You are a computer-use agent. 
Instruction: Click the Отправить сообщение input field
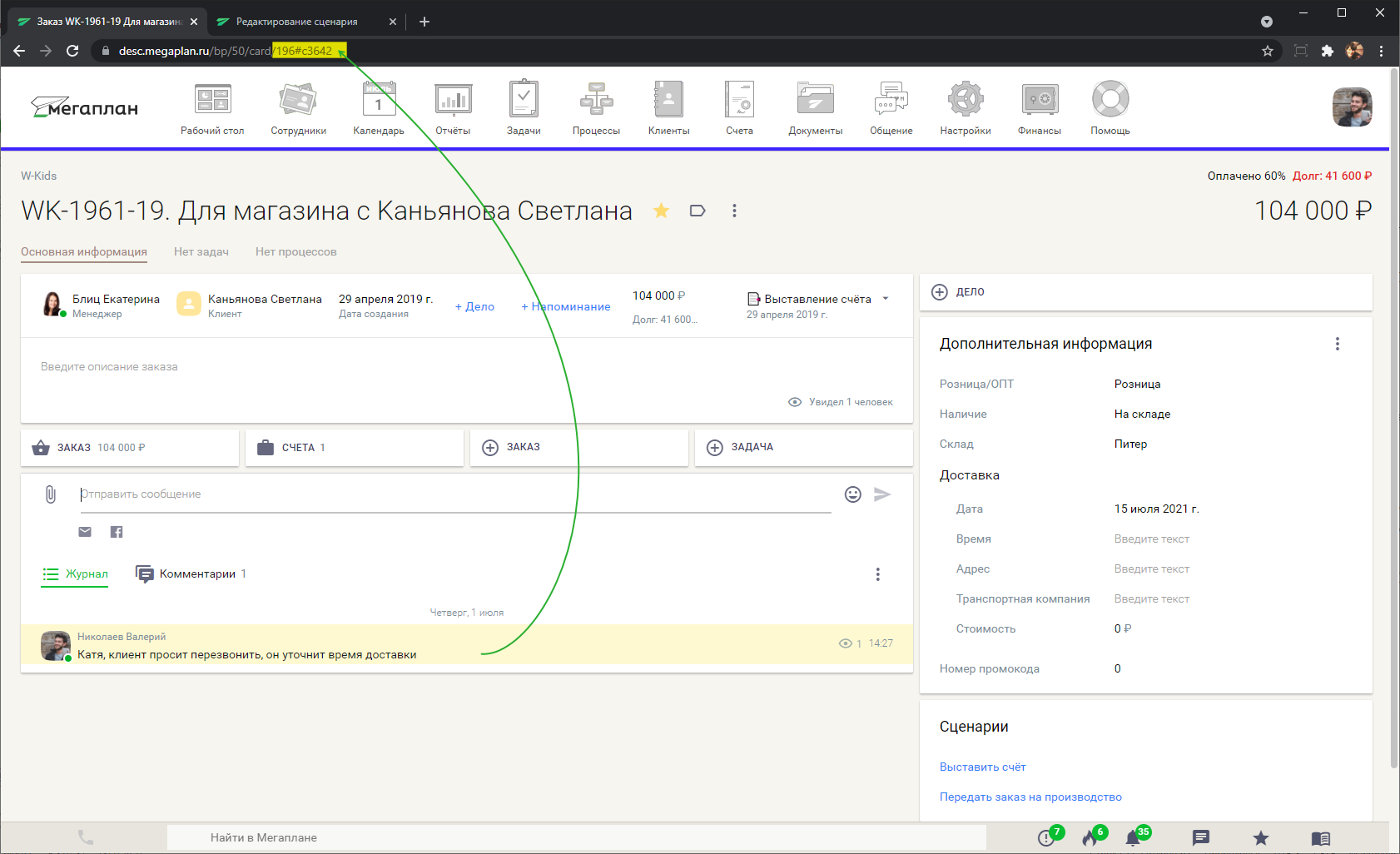click(455, 494)
